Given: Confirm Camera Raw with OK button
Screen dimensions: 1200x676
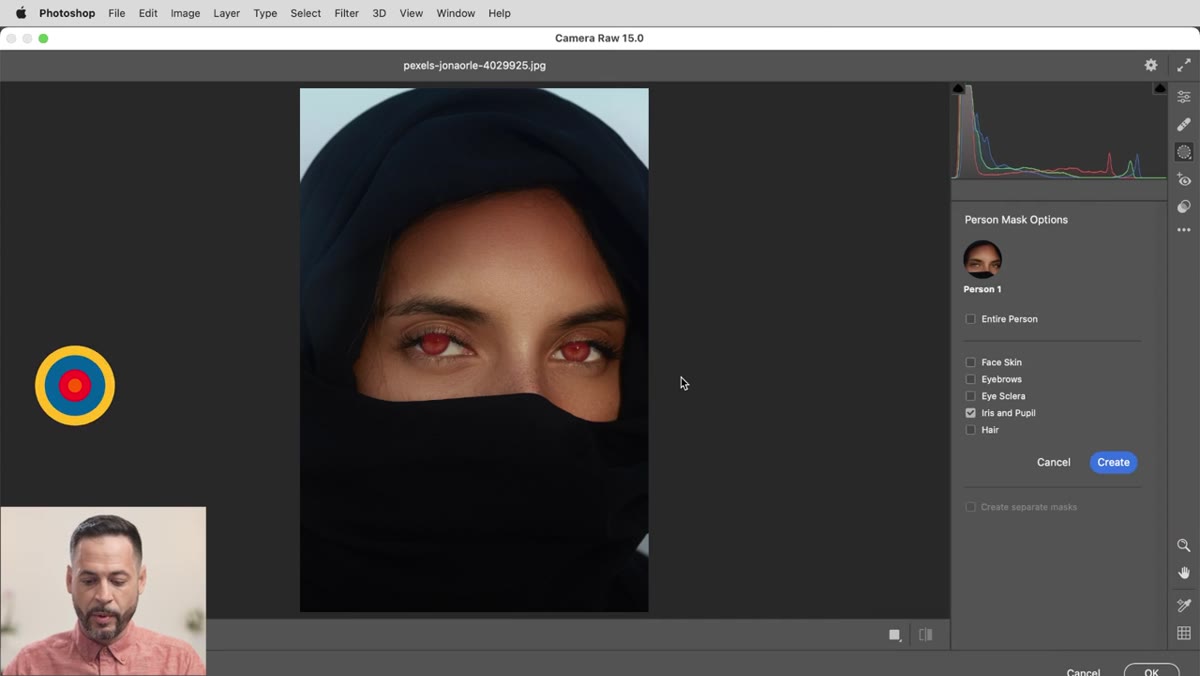Looking at the screenshot, I should 1151,671.
